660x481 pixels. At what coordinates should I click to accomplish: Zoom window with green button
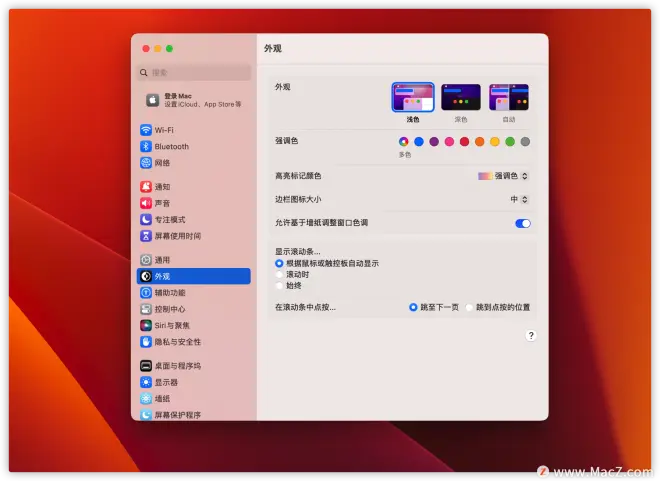click(x=170, y=49)
